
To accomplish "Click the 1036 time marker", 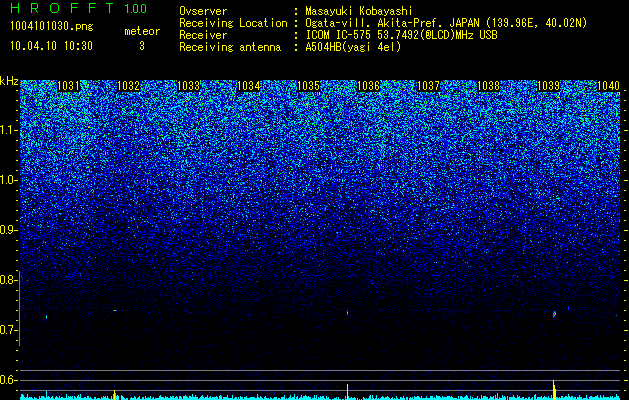I will click(x=368, y=86).
